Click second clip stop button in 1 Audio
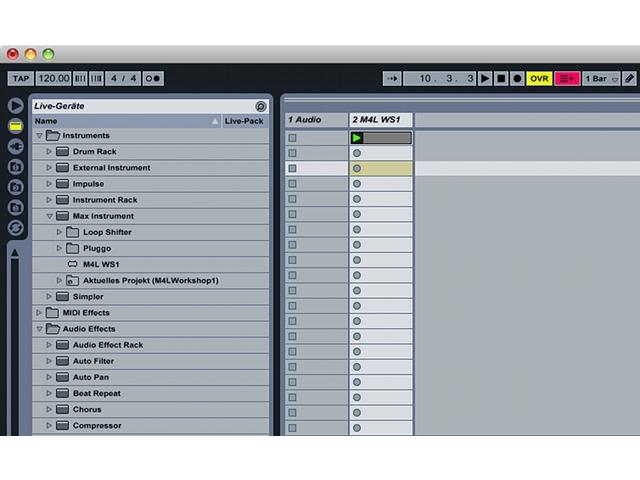 click(x=292, y=153)
